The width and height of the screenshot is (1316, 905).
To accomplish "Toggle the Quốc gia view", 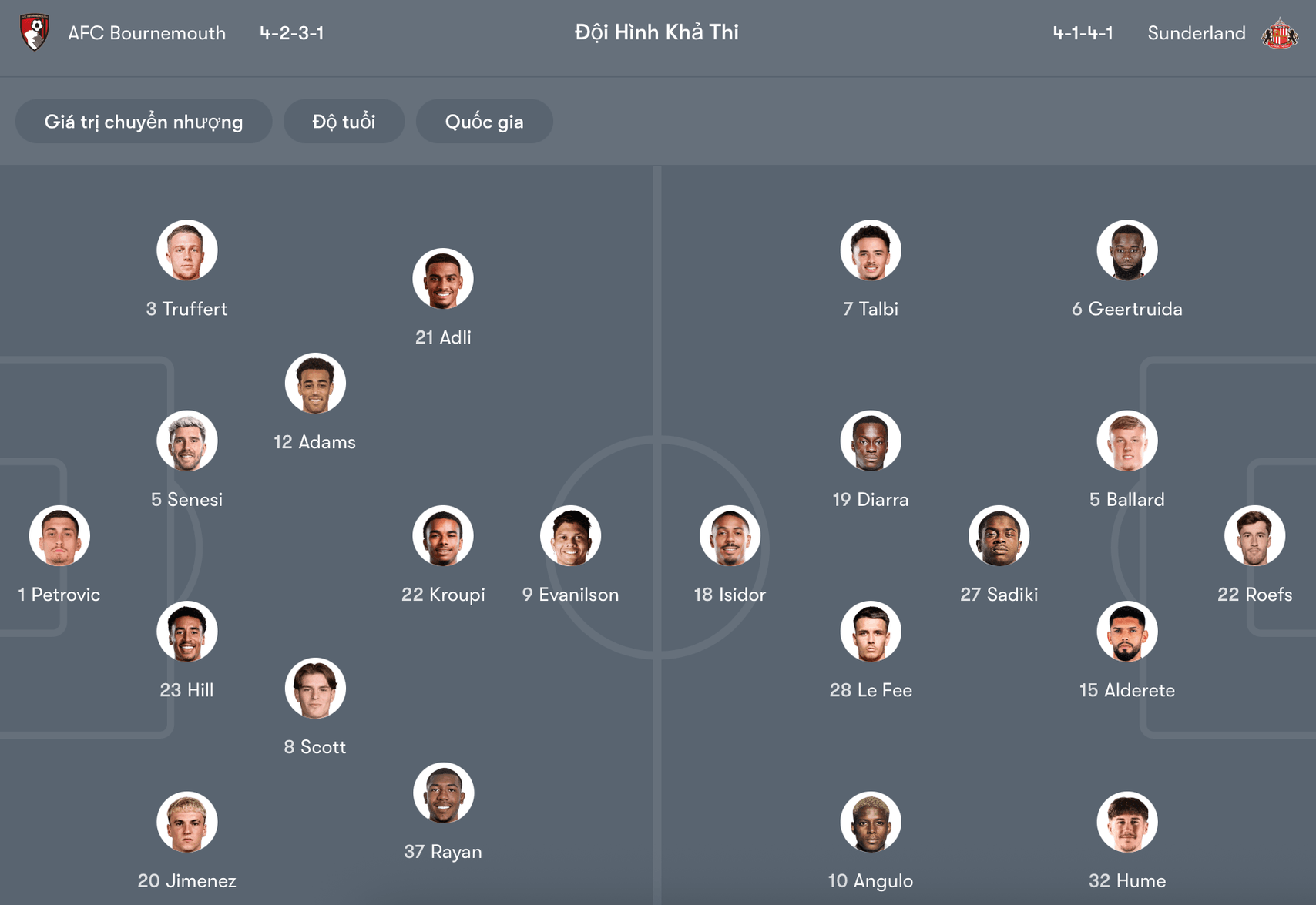I will [x=484, y=121].
